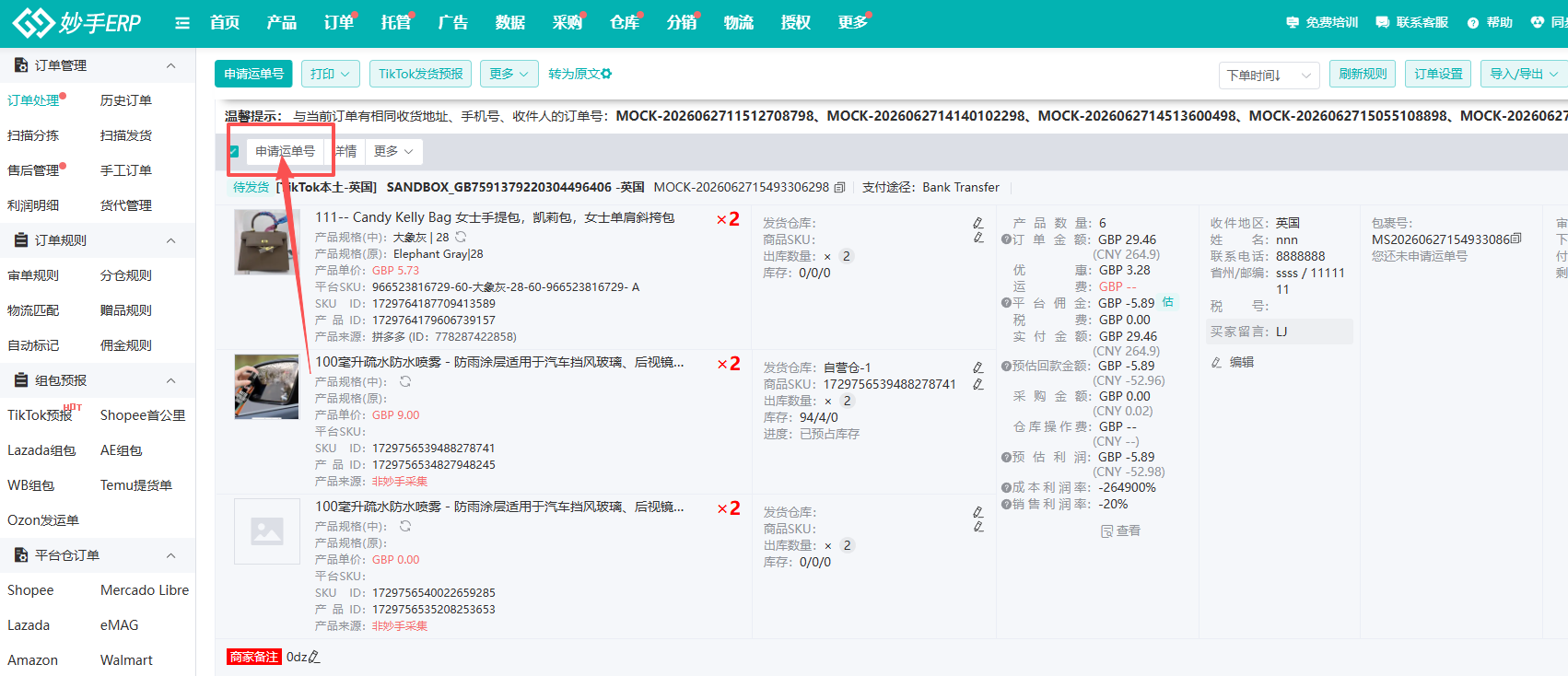Click help icon next to 成本利润率
Viewport: 1568px width, 676px height.
point(1006,487)
